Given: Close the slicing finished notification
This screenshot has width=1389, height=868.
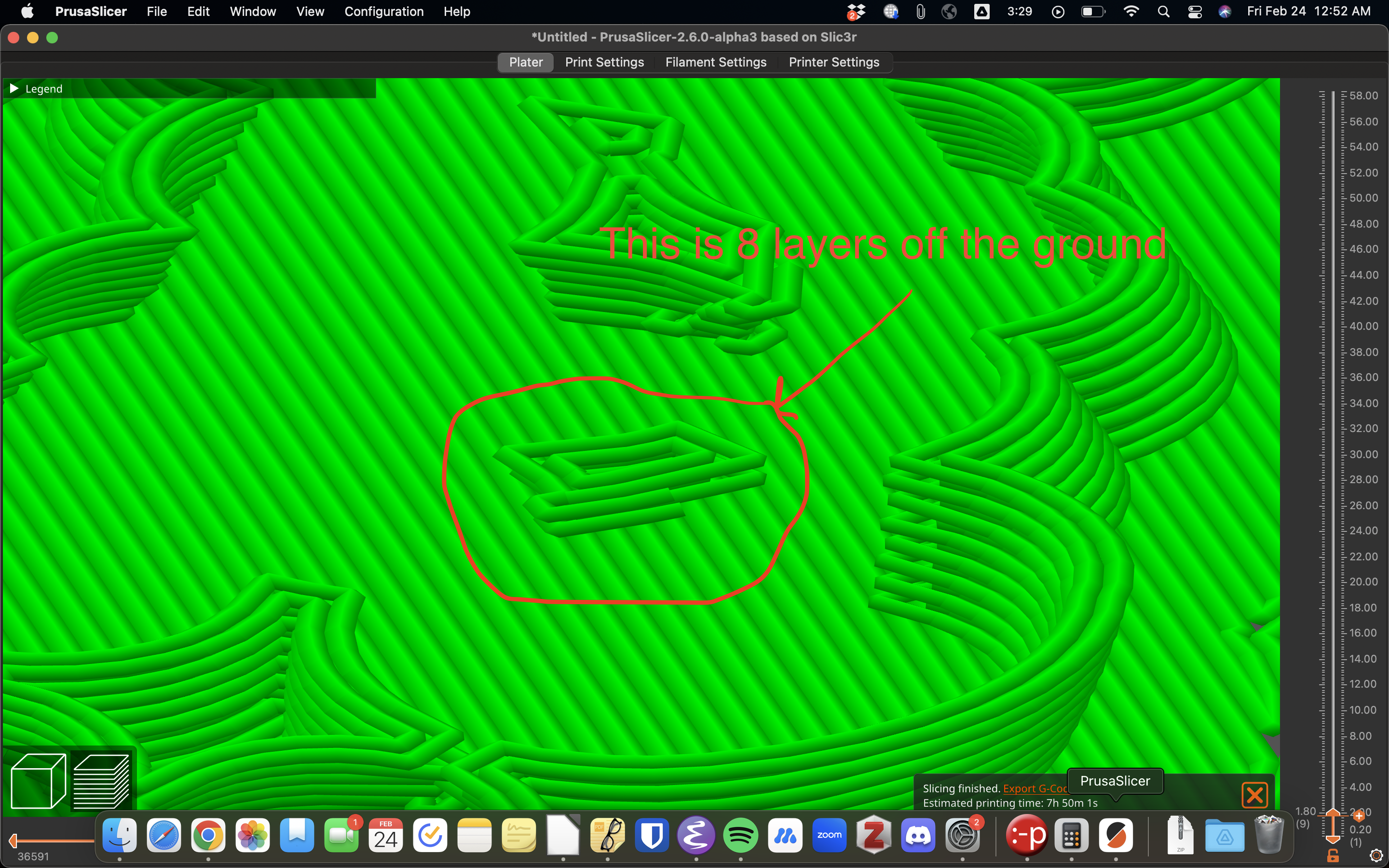Looking at the screenshot, I should [1254, 795].
